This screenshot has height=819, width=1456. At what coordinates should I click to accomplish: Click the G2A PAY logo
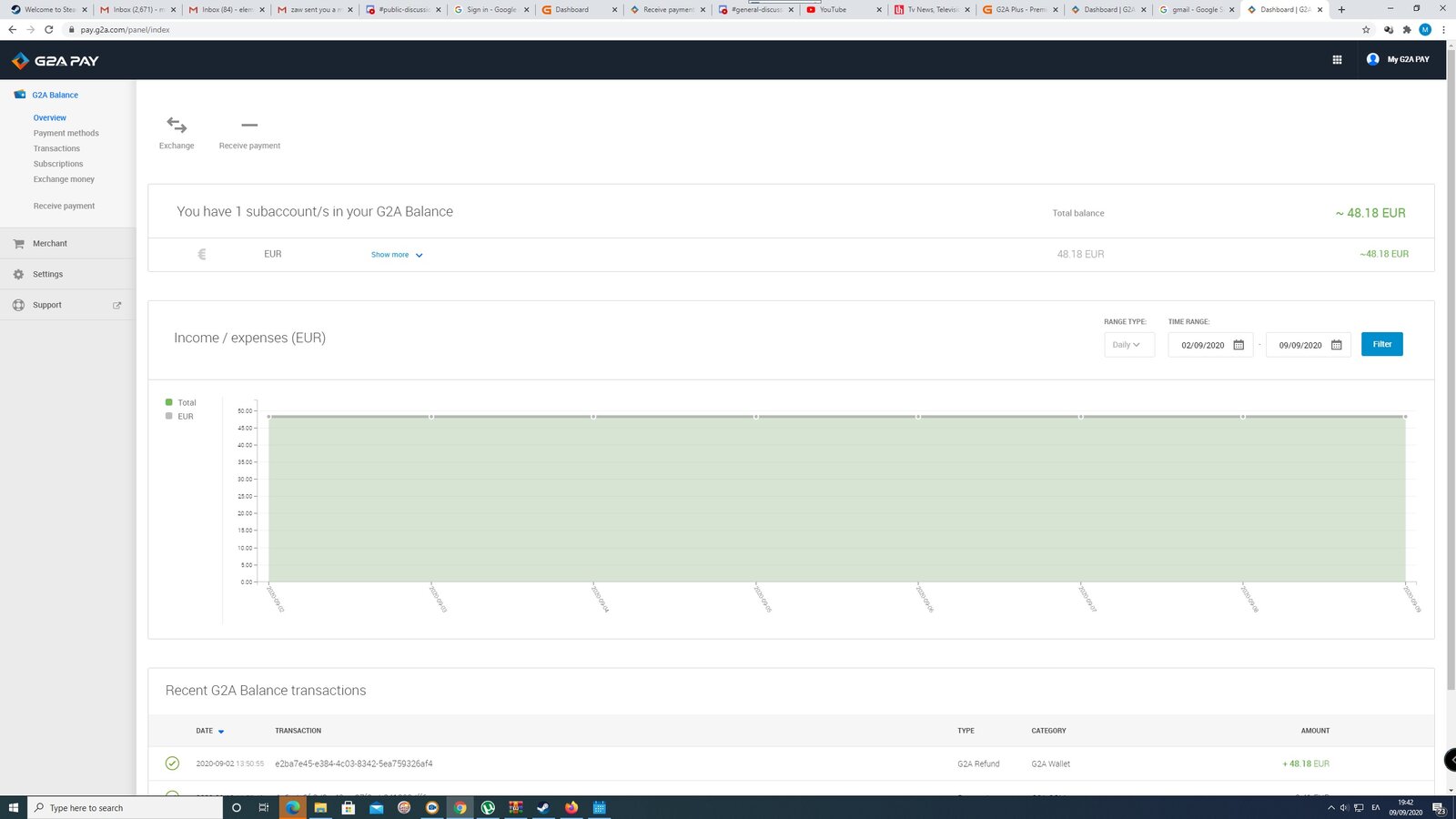[55, 61]
